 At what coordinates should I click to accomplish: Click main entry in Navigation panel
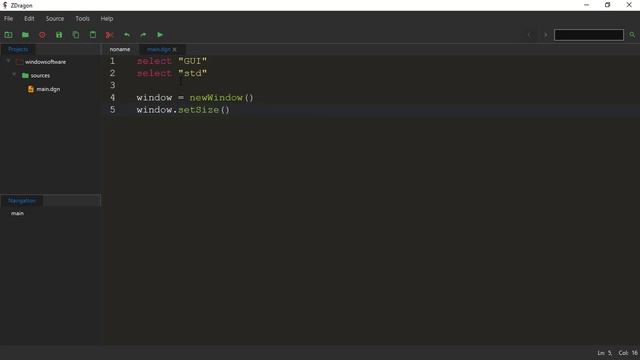pos(17,213)
